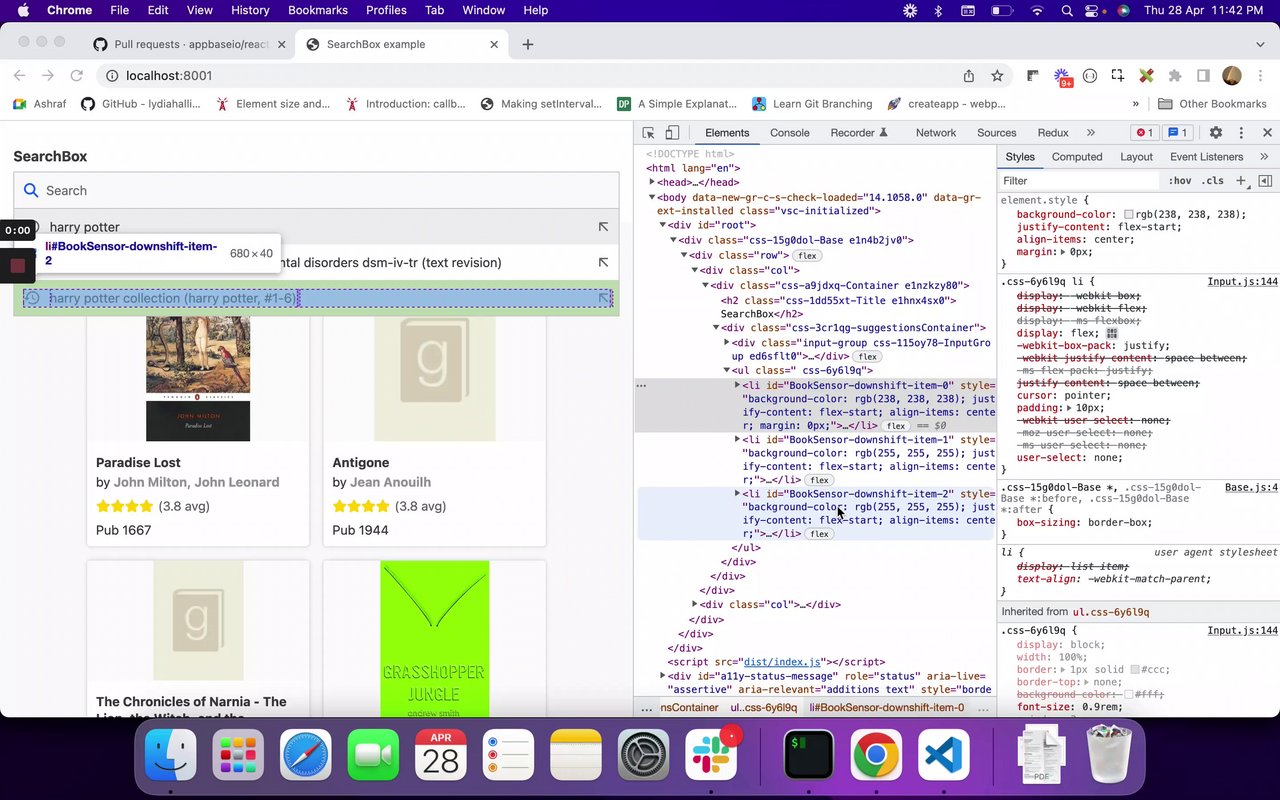Toggle flex badge on the input-group div
Viewport: 1280px width, 800px height.
click(x=867, y=357)
